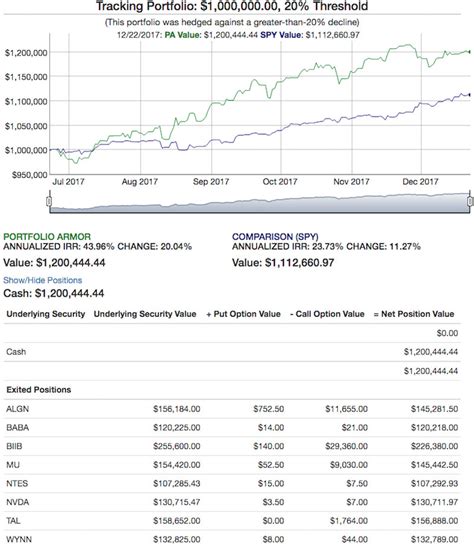
Task: Click the SPY Value $1,112,660.97 text
Action: click(x=283, y=263)
